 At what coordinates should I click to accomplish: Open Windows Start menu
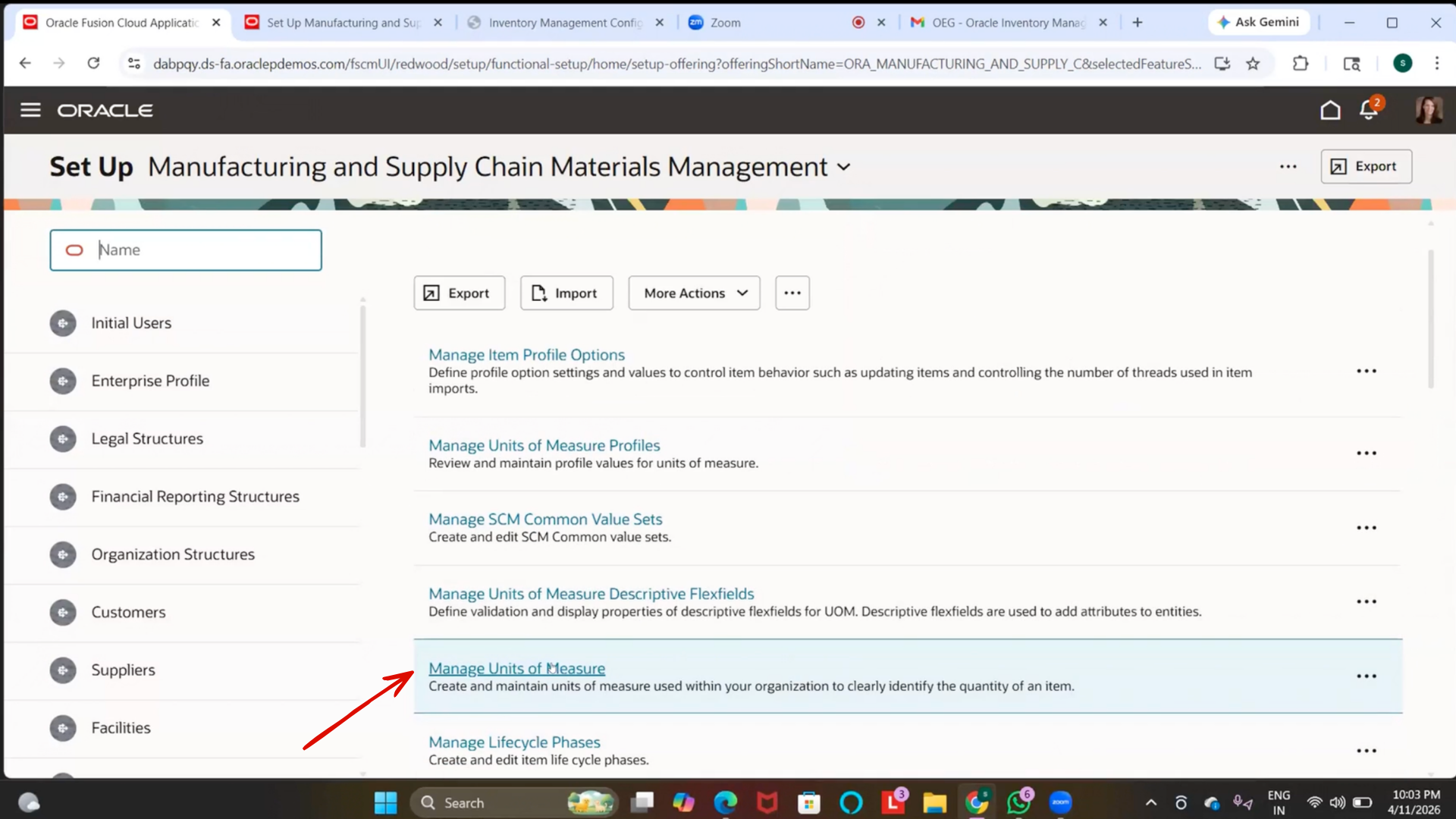pos(385,802)
